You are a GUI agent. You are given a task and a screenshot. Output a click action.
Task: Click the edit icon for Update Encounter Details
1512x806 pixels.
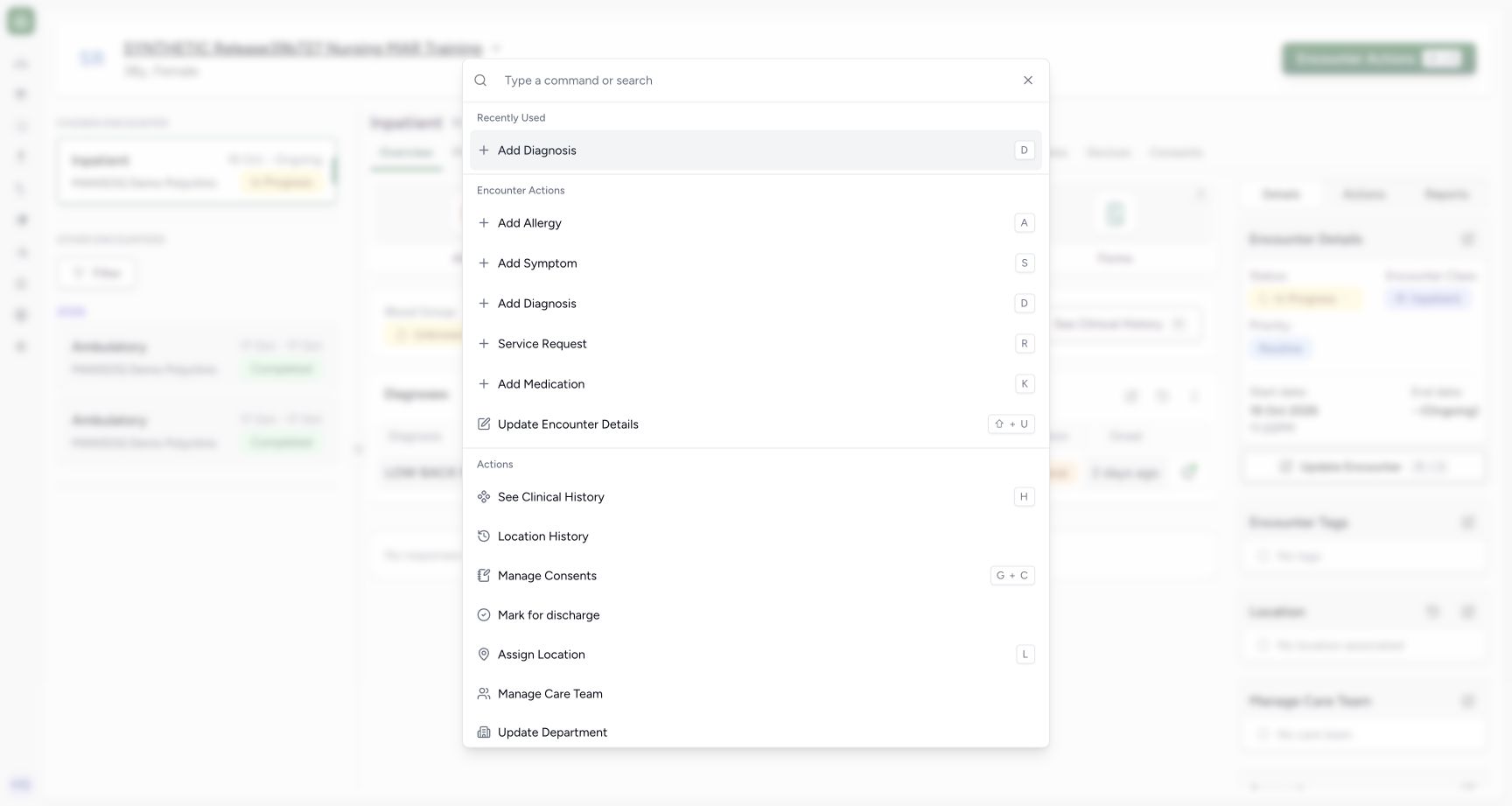click(484, 424)
